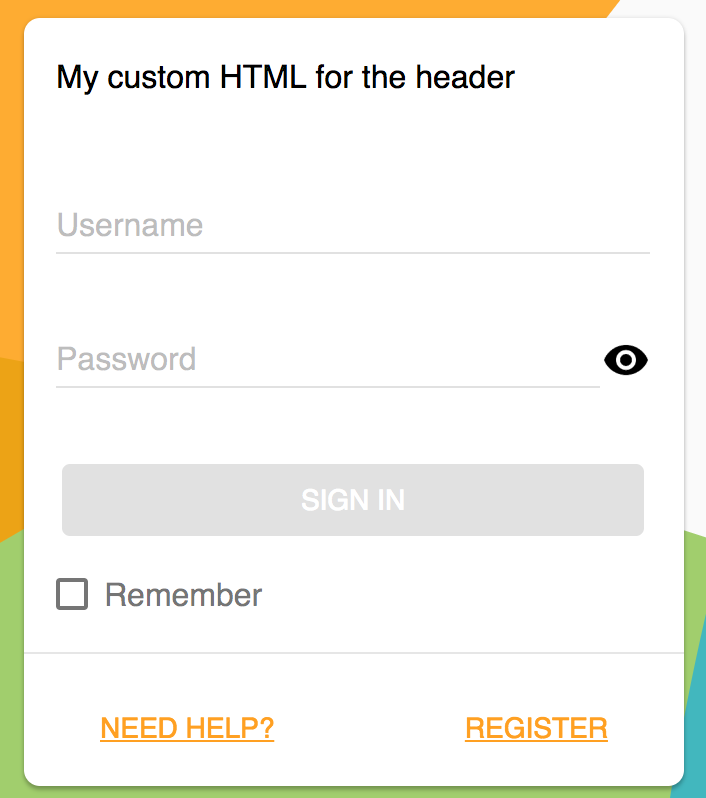Click the custom HTML header text
Screen dimensions: 706x798
286,78
